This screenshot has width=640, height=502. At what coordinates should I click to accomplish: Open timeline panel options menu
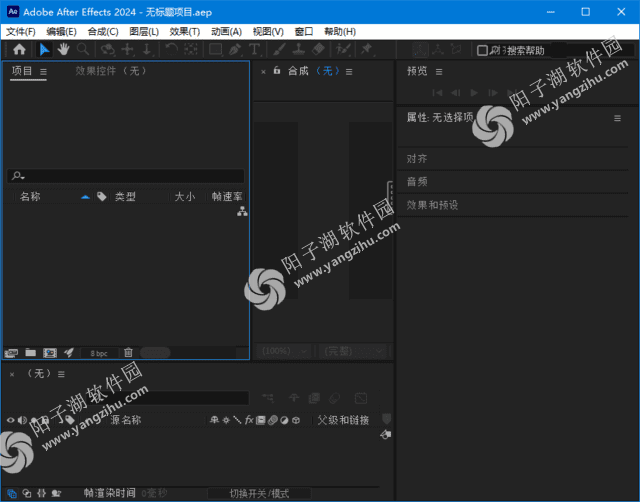point(61,374)
